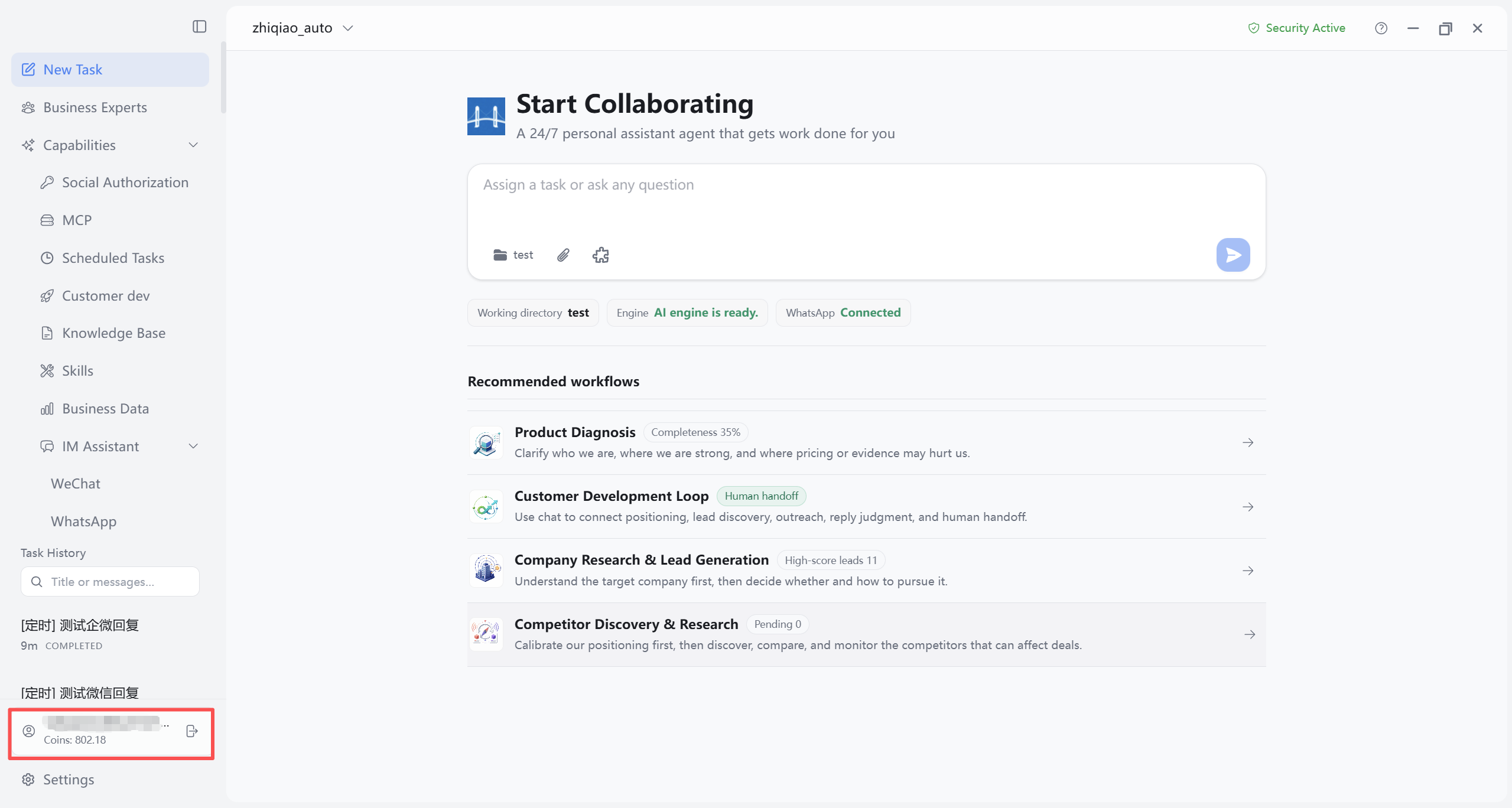Image resolution: width=1512 pixels, height=808 pixels.
Task: Click the Security shield icon
Action: (x=1253, y=28)
